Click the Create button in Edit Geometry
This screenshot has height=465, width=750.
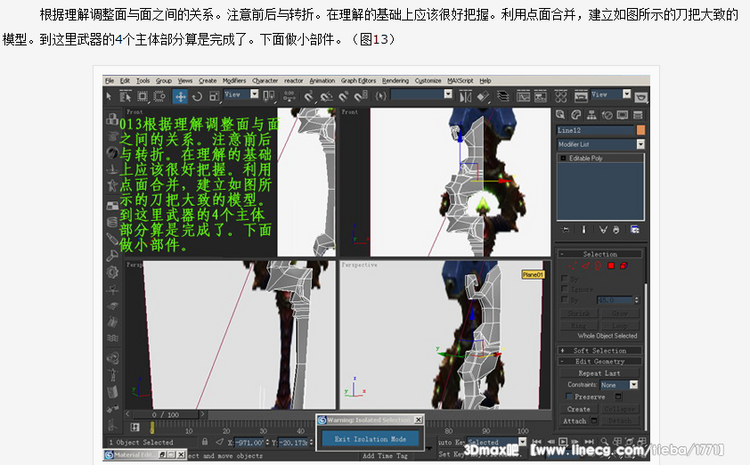(x=579, y=409)
